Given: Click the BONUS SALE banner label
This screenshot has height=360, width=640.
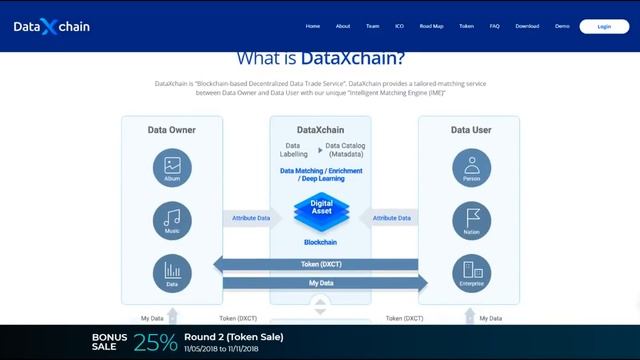Looking at the screenshot, I should coord(109,342).
